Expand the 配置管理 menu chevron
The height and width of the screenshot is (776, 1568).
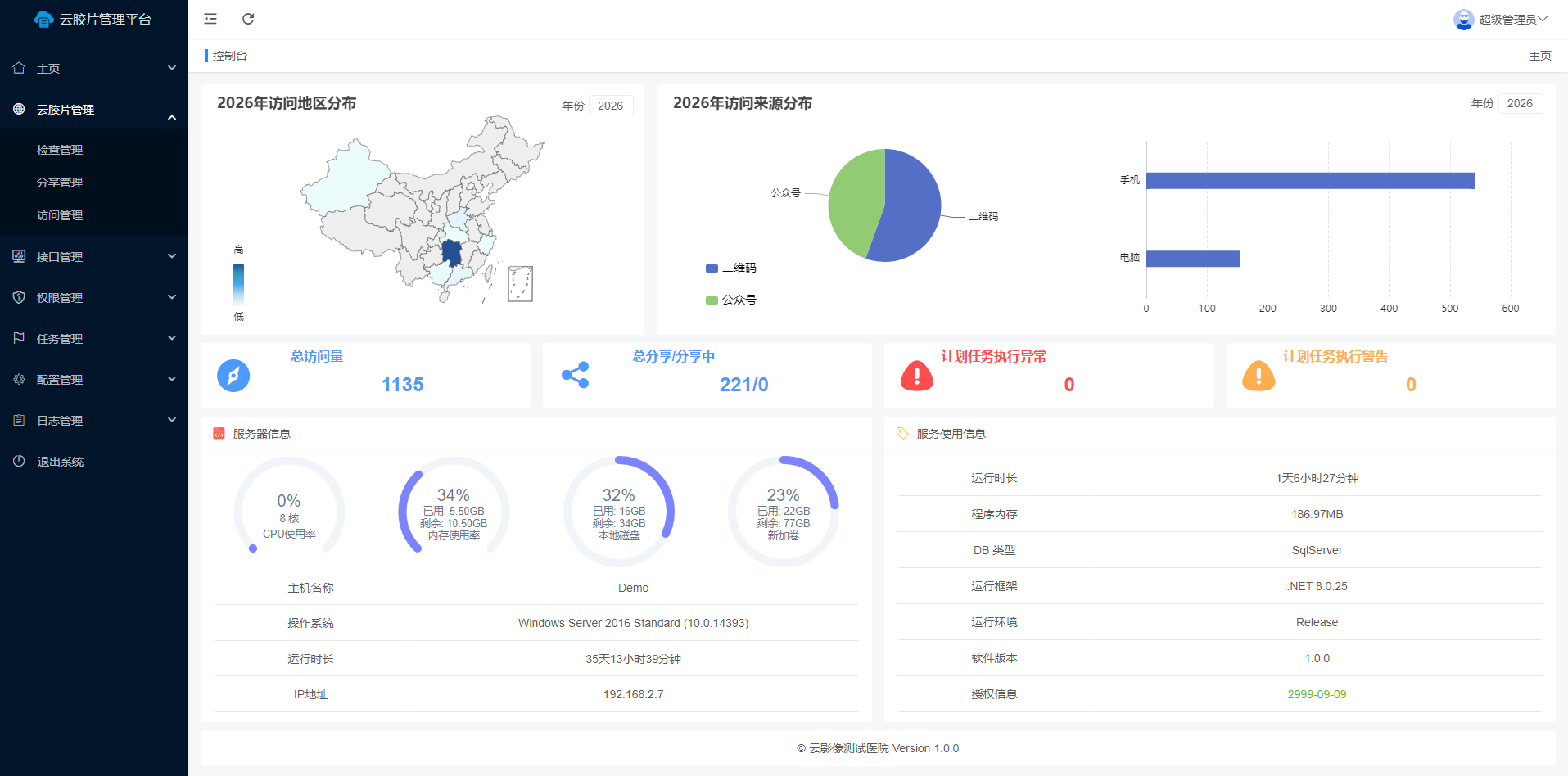(172, 379)
